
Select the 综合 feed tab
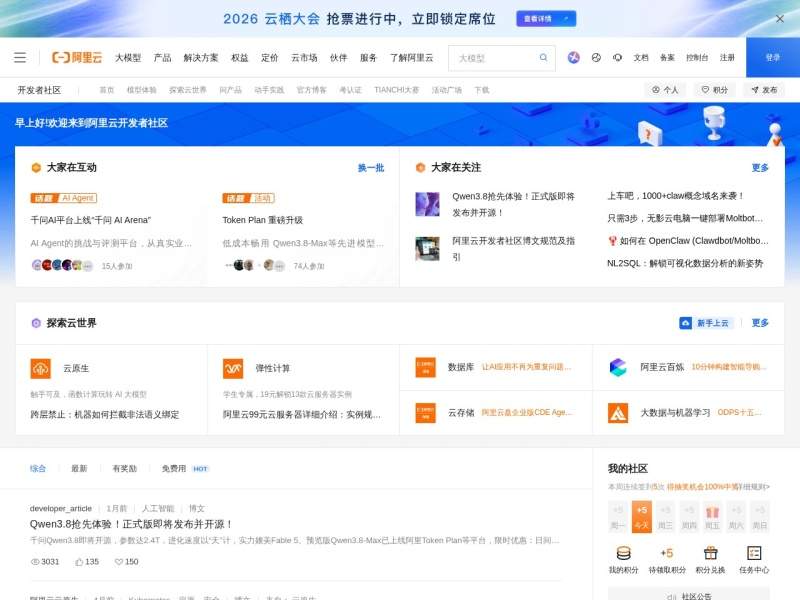coord(38,468)
